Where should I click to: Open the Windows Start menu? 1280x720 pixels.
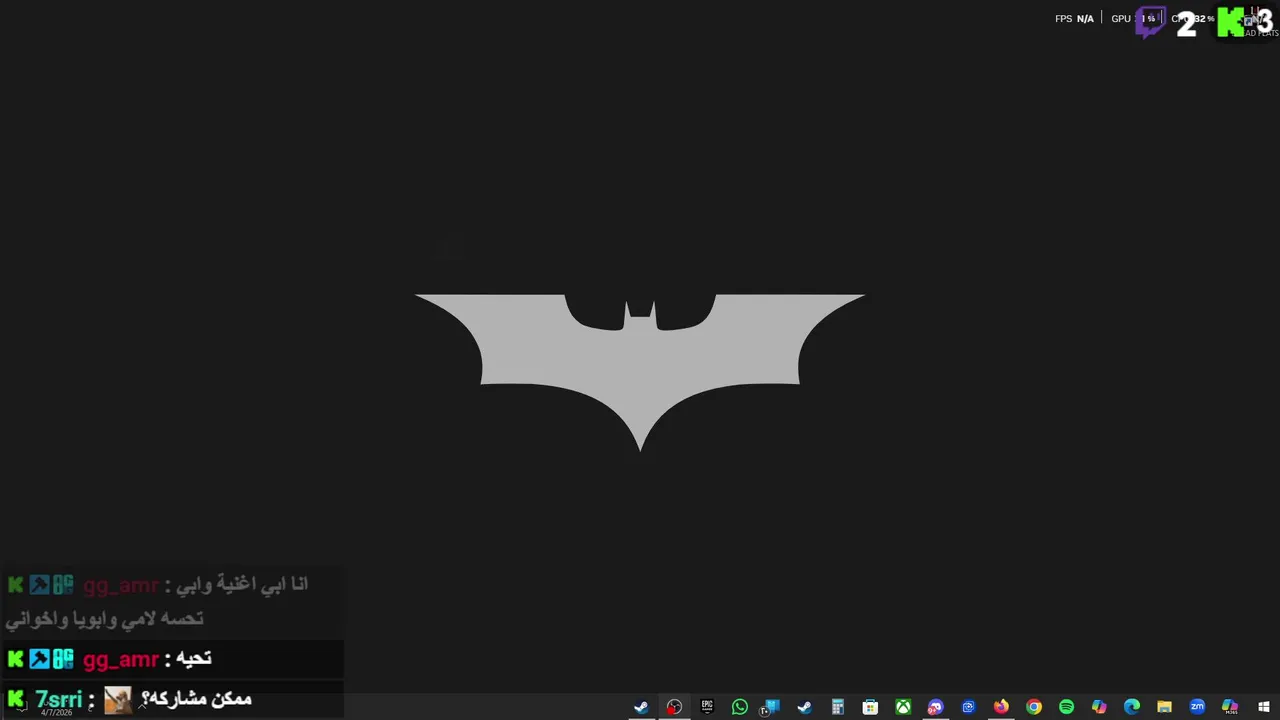click(1264, 707)
